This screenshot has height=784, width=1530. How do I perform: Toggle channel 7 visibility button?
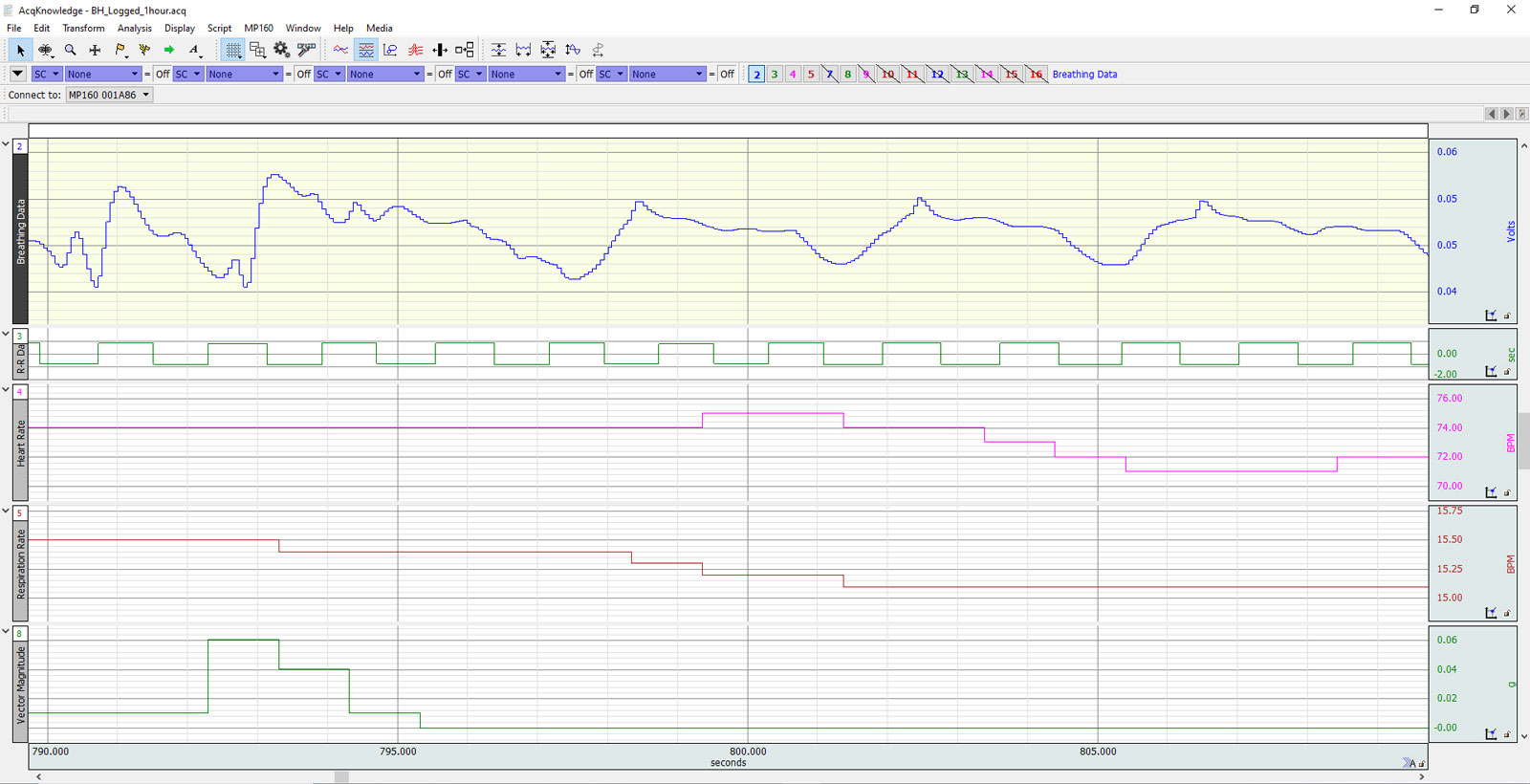tap(829, 74)
